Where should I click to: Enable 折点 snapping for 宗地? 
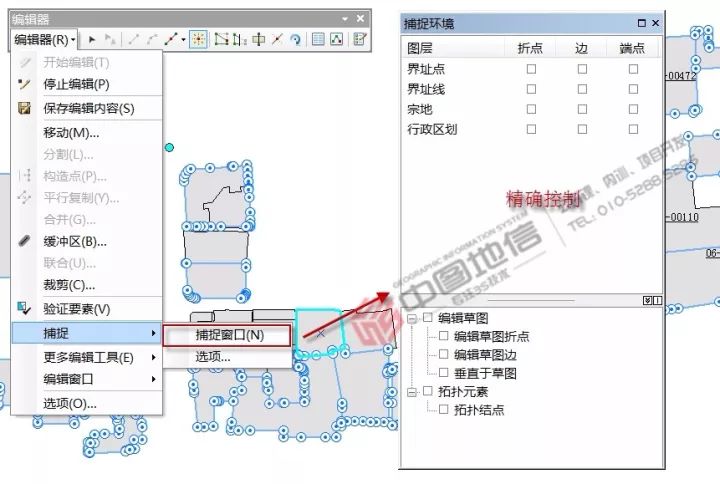(x=531, y=109)
